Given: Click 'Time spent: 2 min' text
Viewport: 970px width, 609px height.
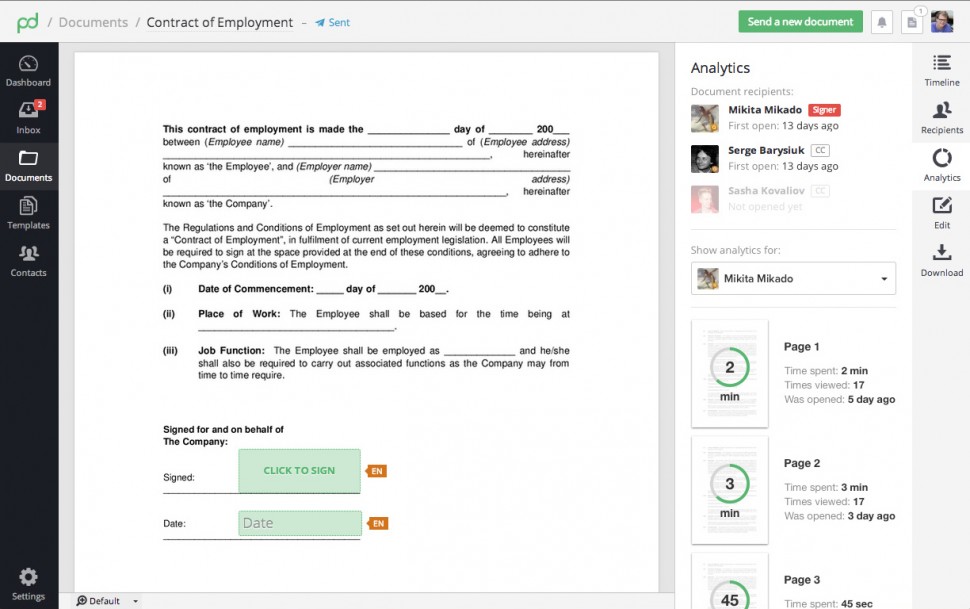Looking at the screenshot, I should pos(826,371).
